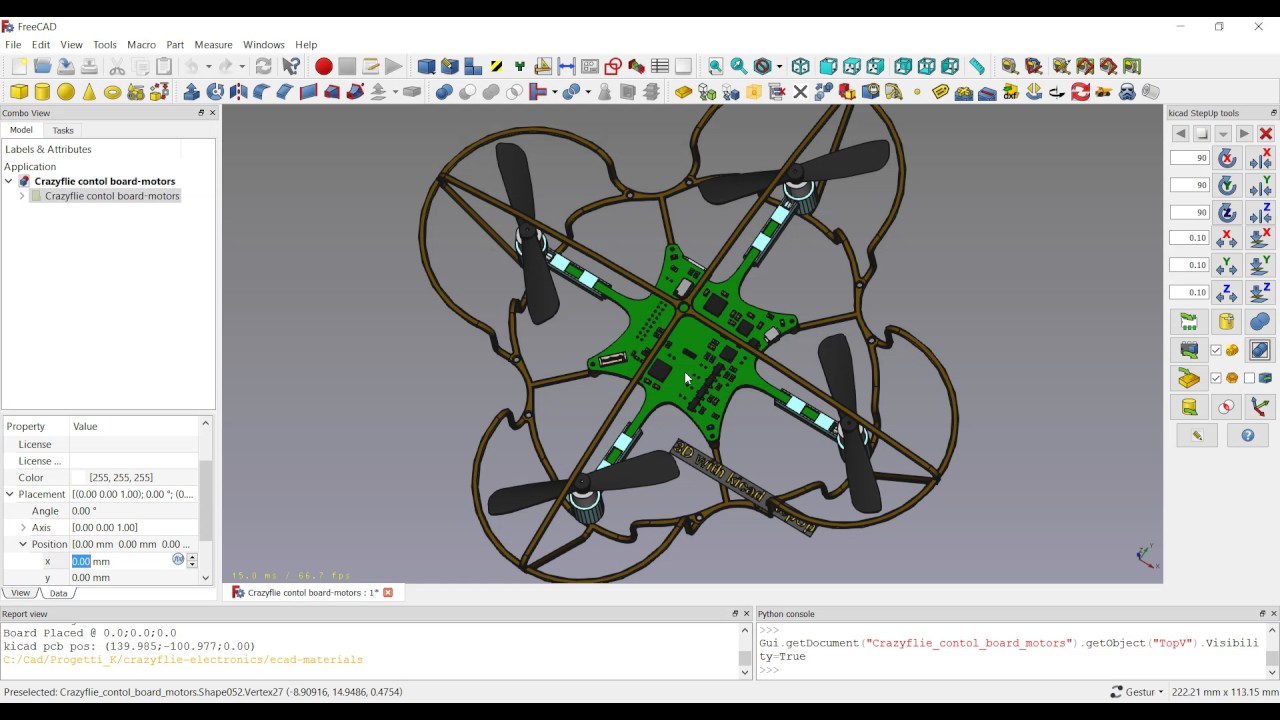The width and height of the screenshot is (1280, 720).
Task: Switch to the Tasks tab in Combo View
Action: point(63,131)
